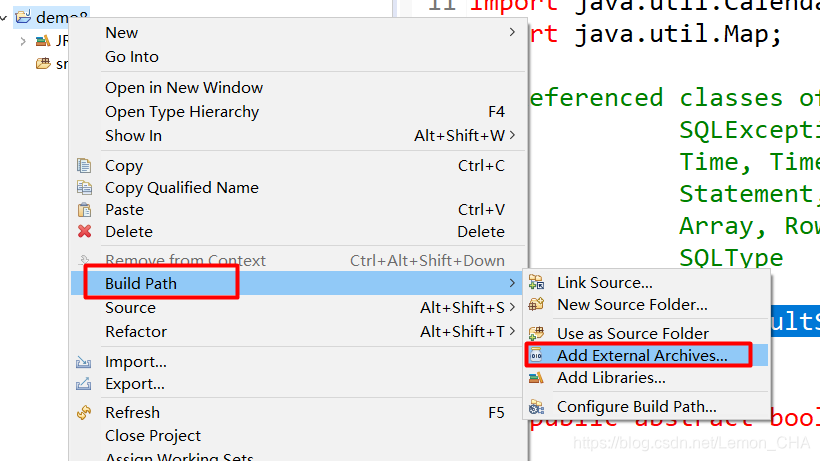Choose Export... from the menu
820x461 pixels.
coord(298,384)
